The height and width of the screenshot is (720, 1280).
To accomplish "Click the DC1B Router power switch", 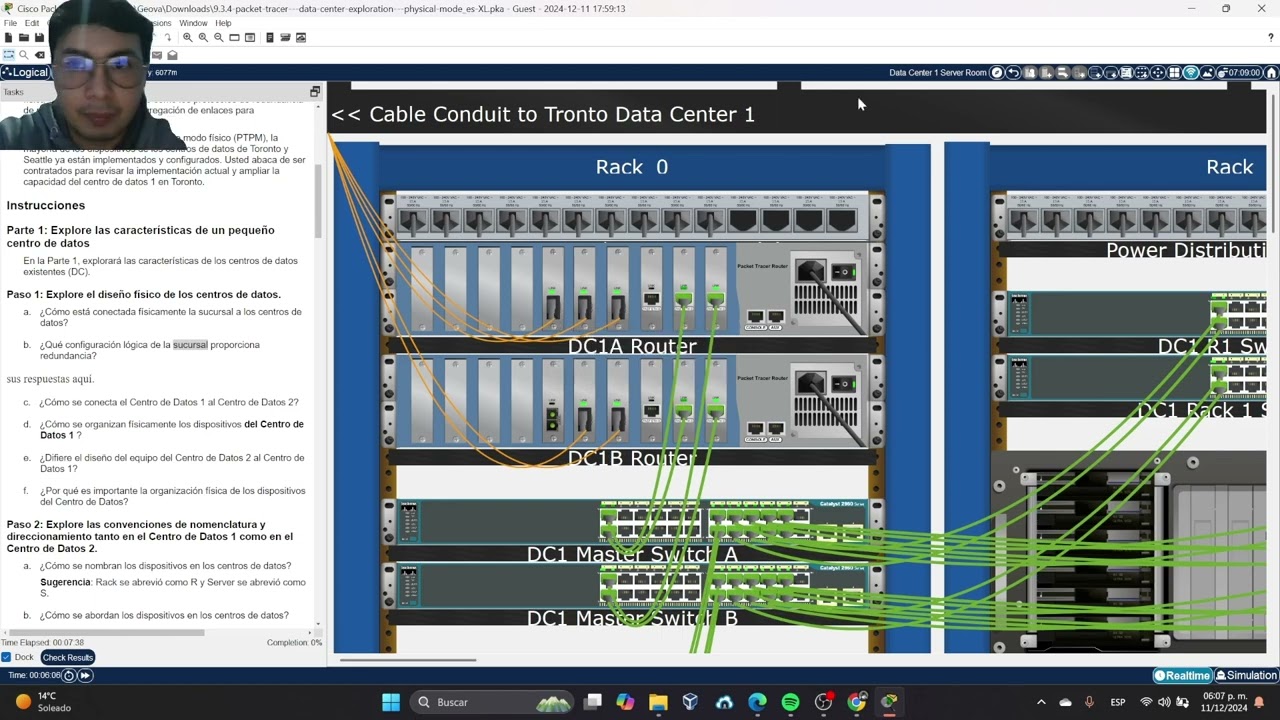I will tap(845, 383).
